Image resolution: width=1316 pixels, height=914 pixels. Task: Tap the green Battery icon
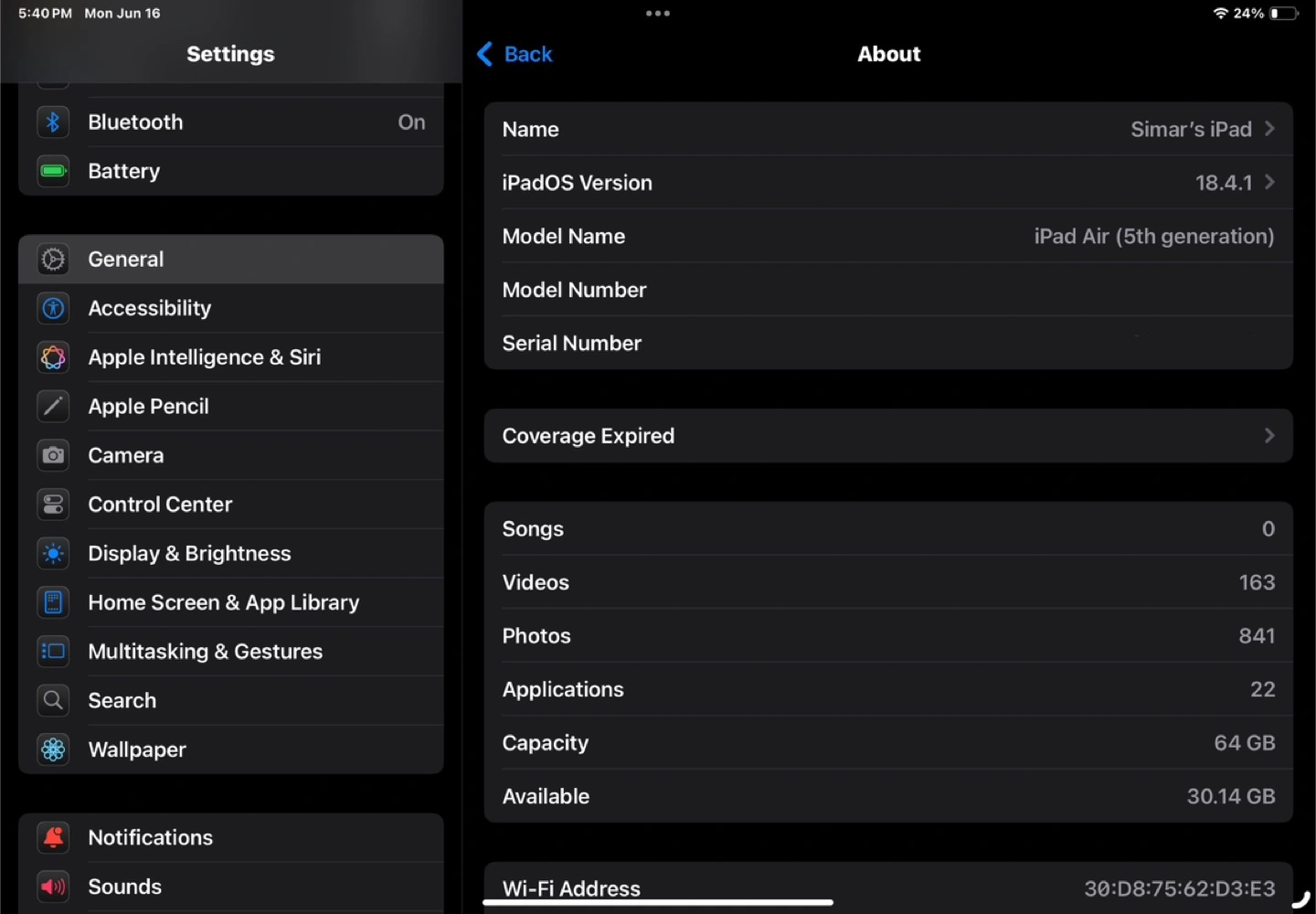(53, 171)
